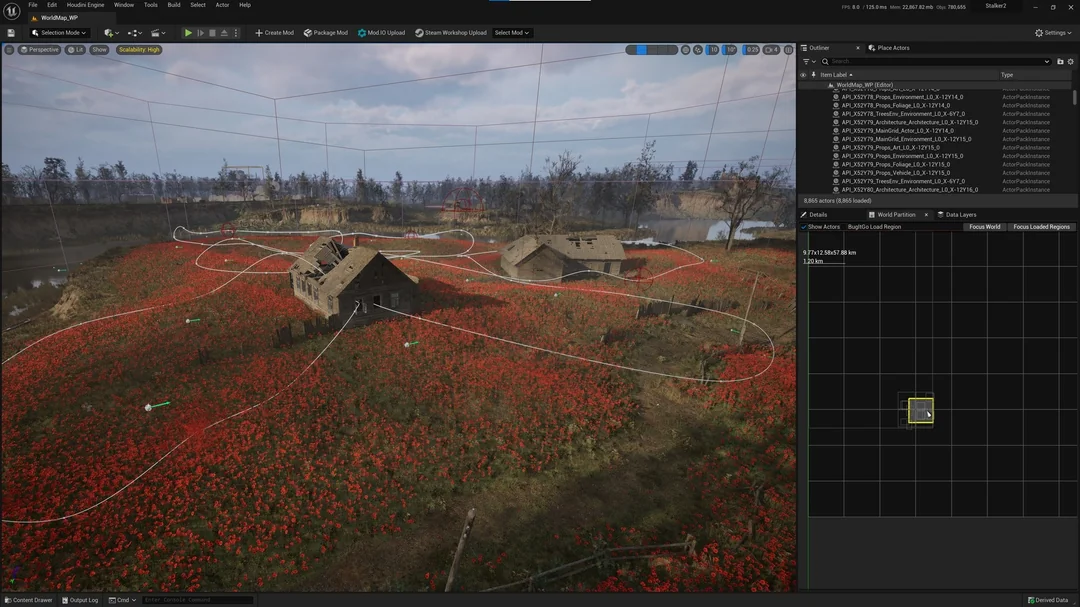This screenshot has width=1080, height=607.
Task: Switch to the Data Layers tab
Action: [960, 214]
